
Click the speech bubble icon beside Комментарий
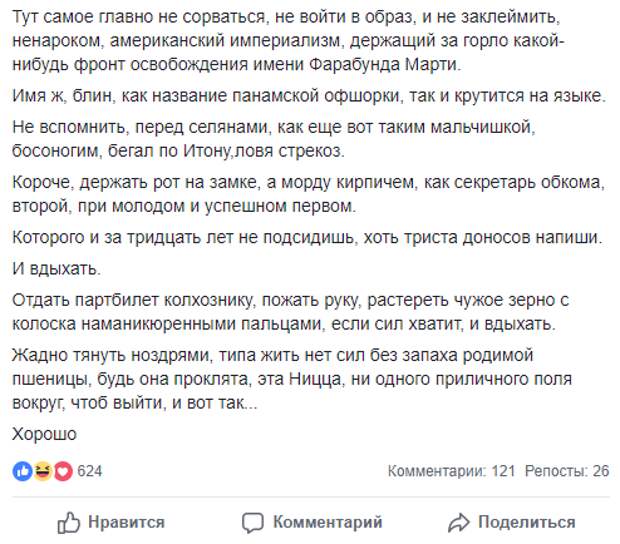point(253,523)
